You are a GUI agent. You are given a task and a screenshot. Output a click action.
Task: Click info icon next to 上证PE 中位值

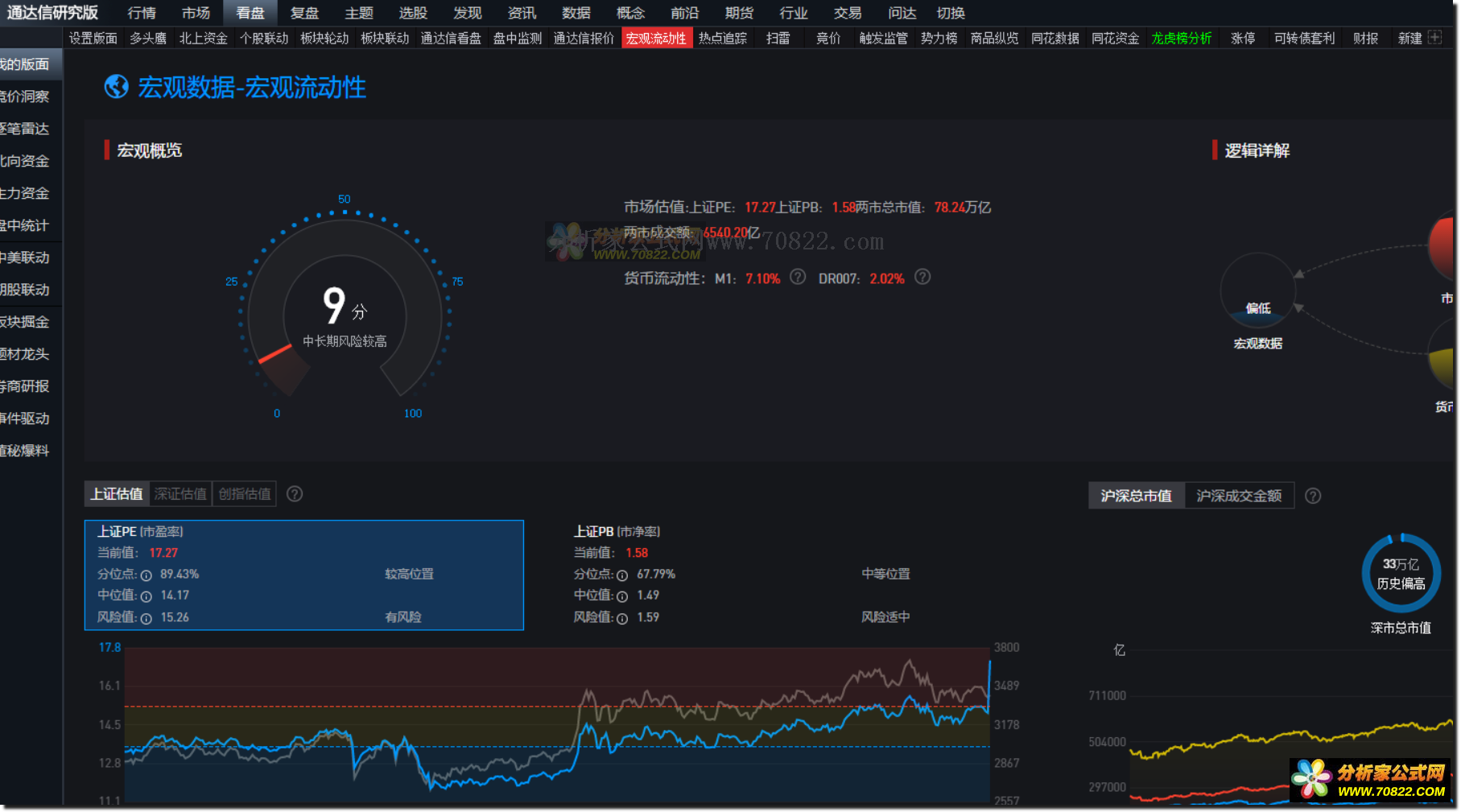[x=147, y=596]
